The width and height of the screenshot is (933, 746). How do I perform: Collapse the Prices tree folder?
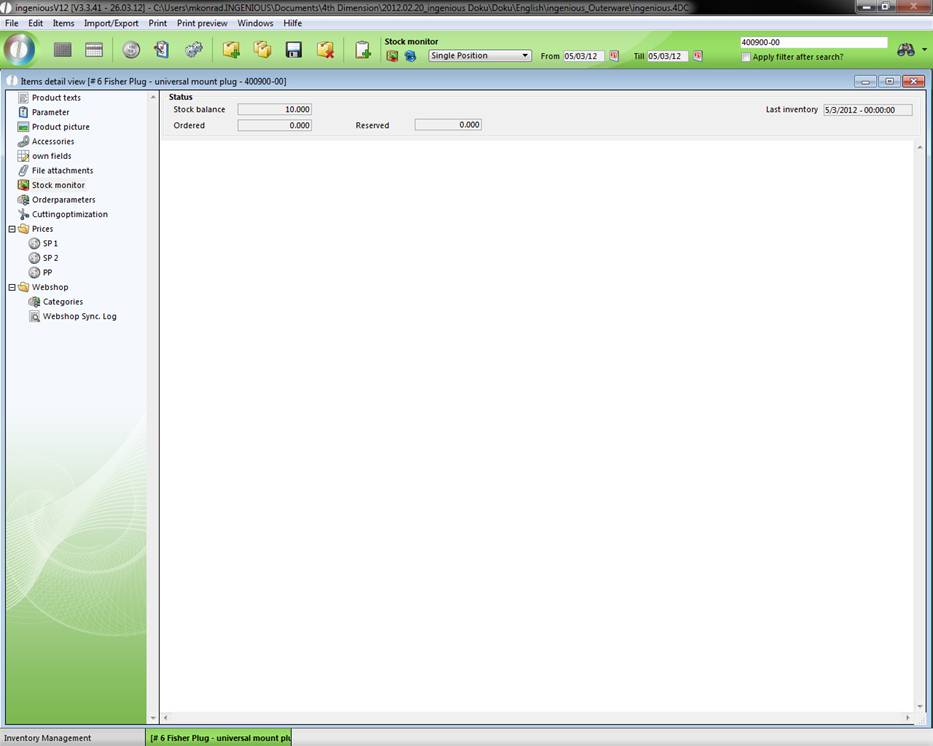tap(12, 229)
